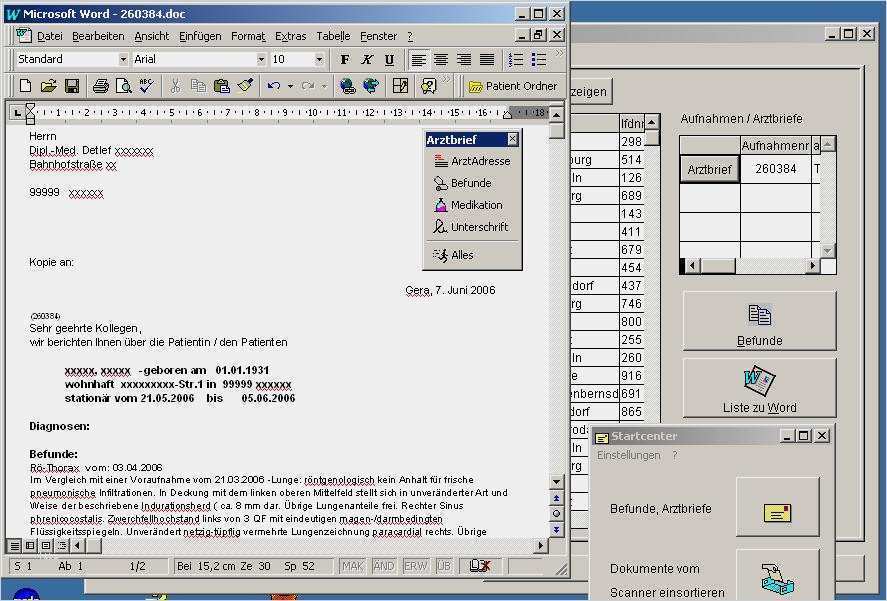Open the Format menu
Screen dimensions: 887x601
[248, 36]
